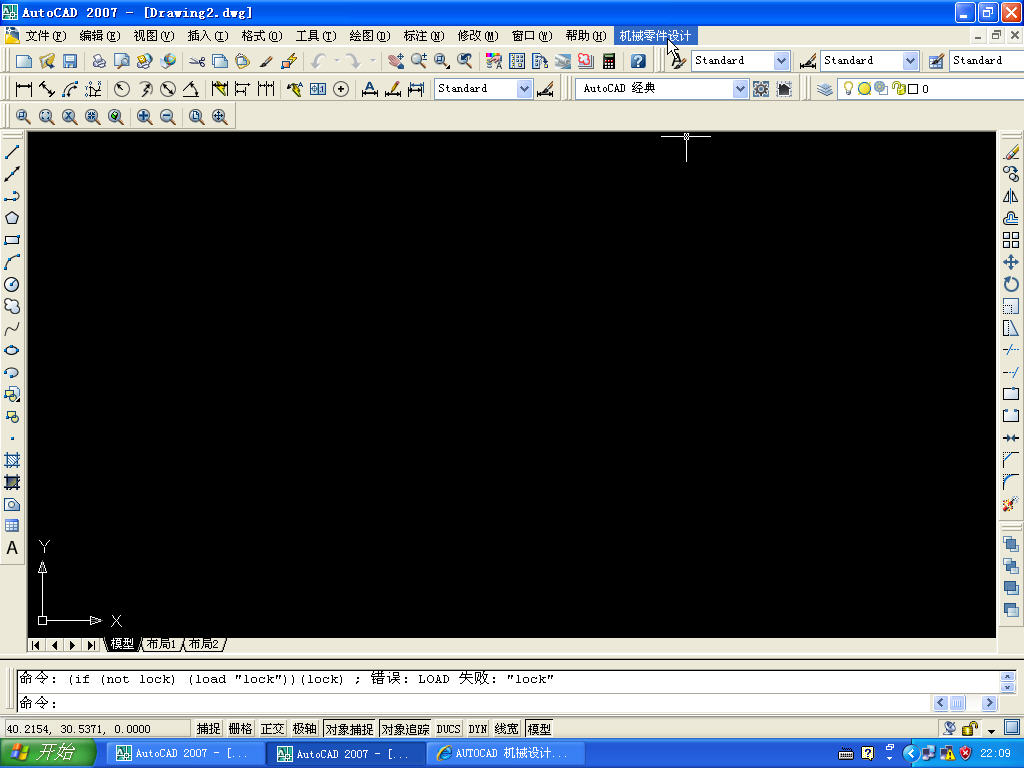Toggle DUCS dynamic UCS
Viewport: 1024px width, 768px height.
point(449,729)
